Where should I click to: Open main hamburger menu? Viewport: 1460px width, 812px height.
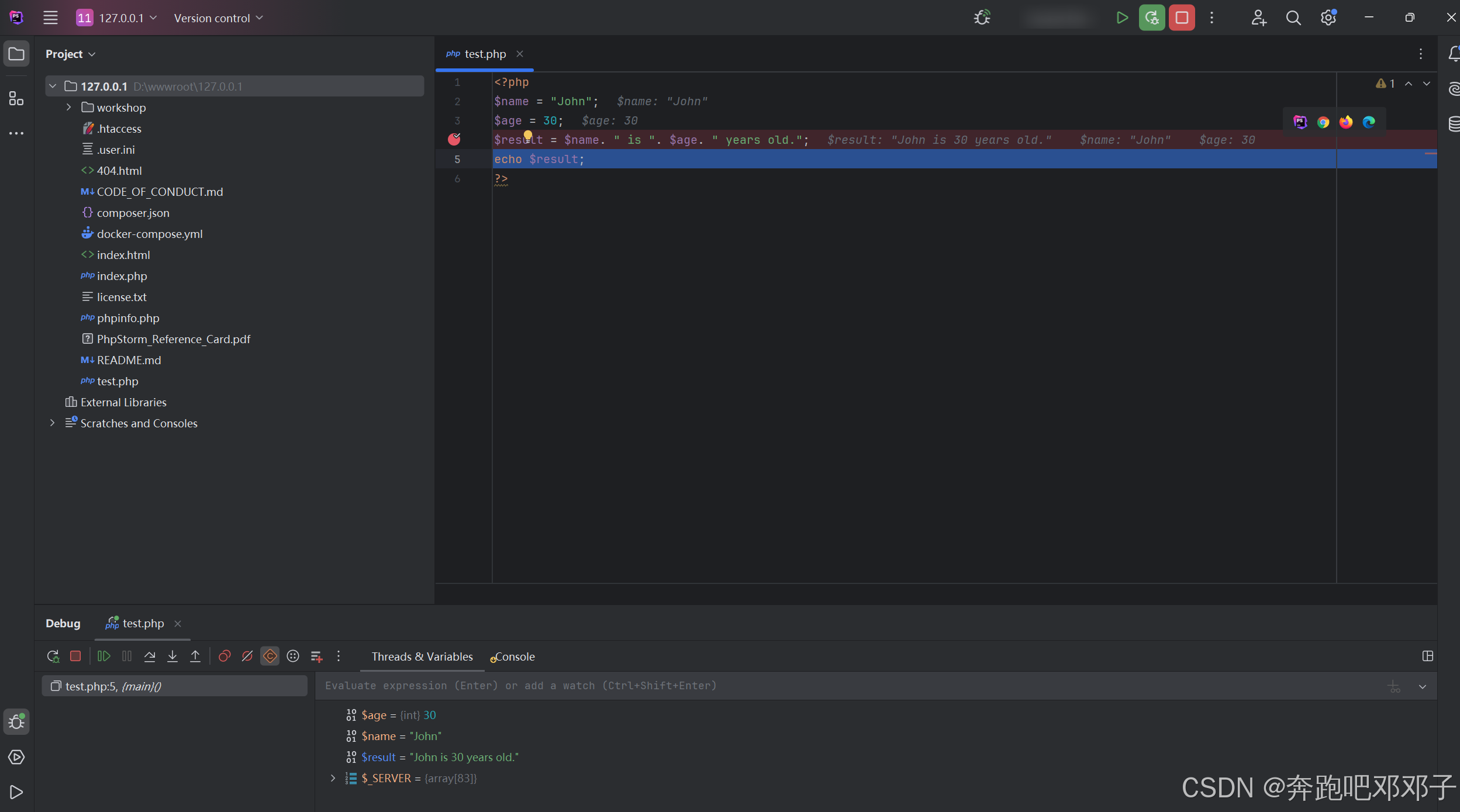coord(50,18)
